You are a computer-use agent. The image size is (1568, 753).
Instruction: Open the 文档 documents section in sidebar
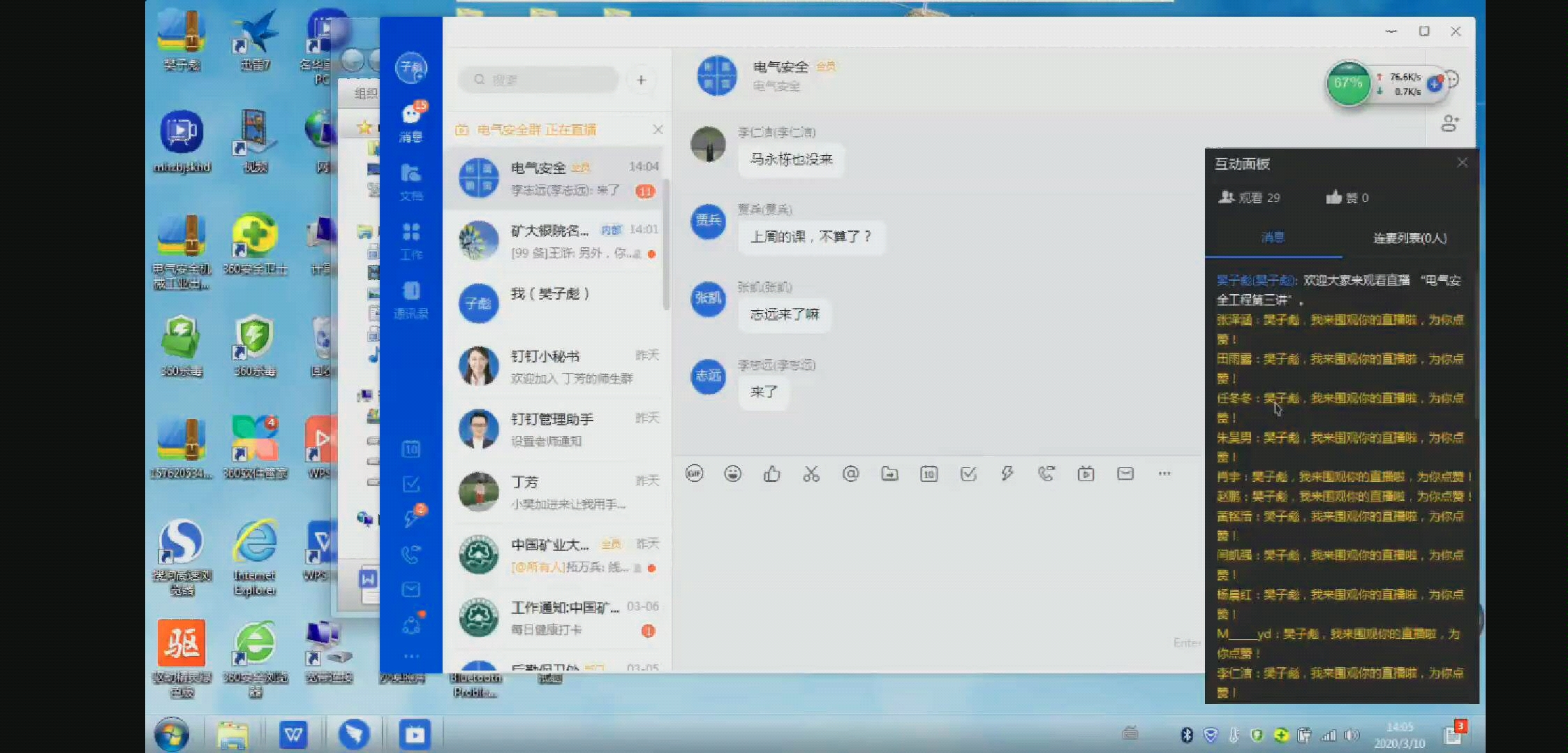click(x=411, y=182)
